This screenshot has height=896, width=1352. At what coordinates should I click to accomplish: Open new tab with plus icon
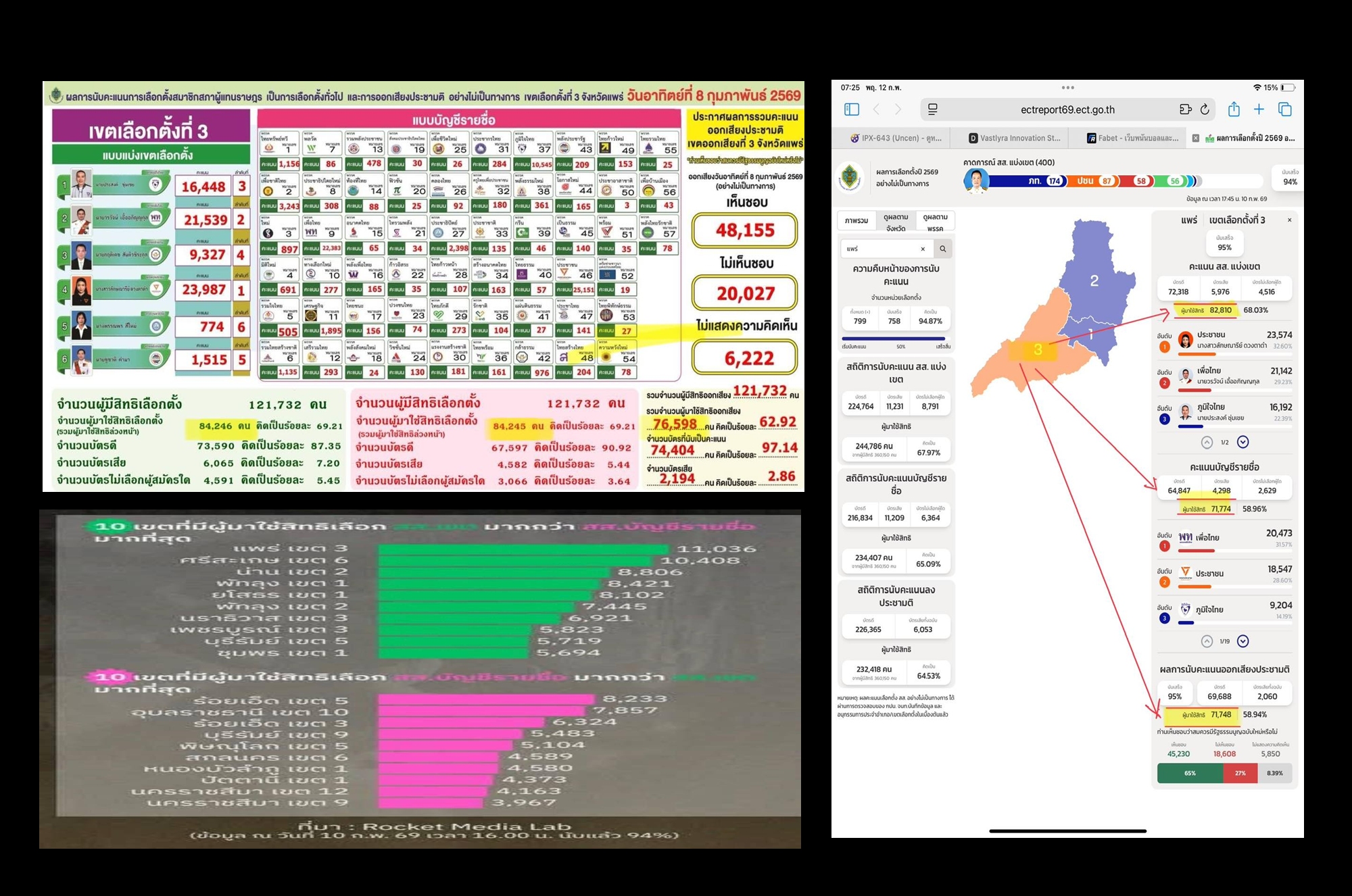(x=1259, y=109)
